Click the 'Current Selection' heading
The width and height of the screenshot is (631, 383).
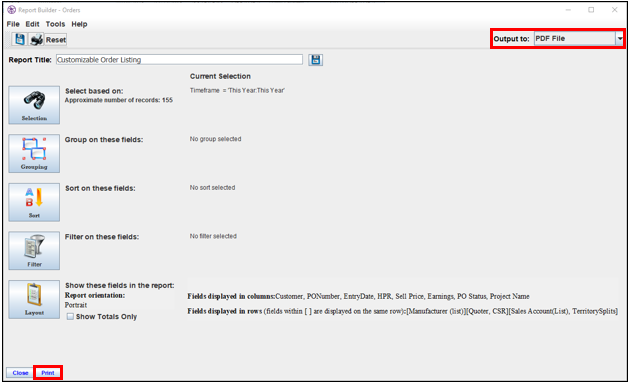click(x=220, y=76)
